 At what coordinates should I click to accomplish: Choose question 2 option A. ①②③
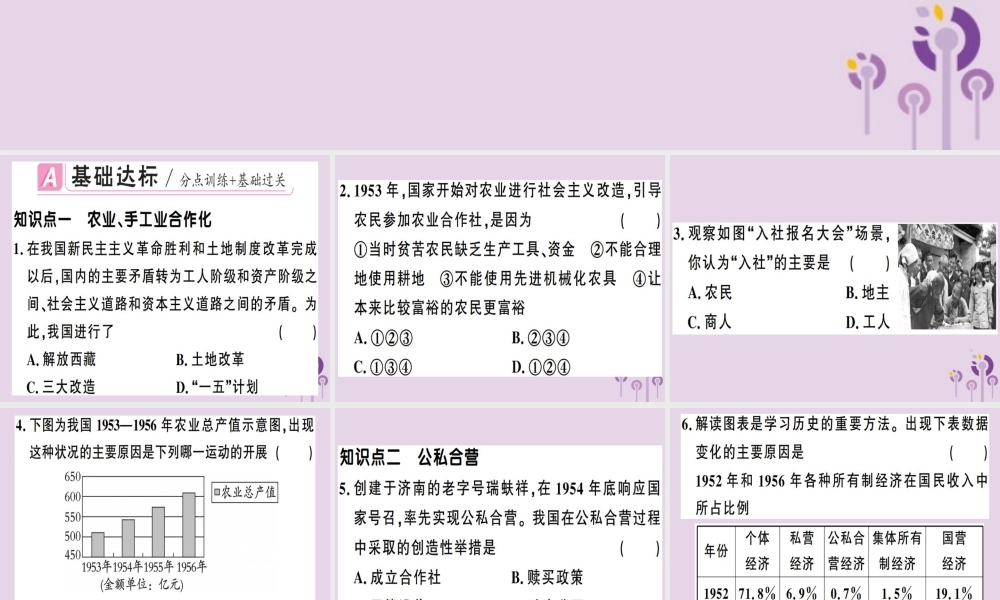coord(383,338)
